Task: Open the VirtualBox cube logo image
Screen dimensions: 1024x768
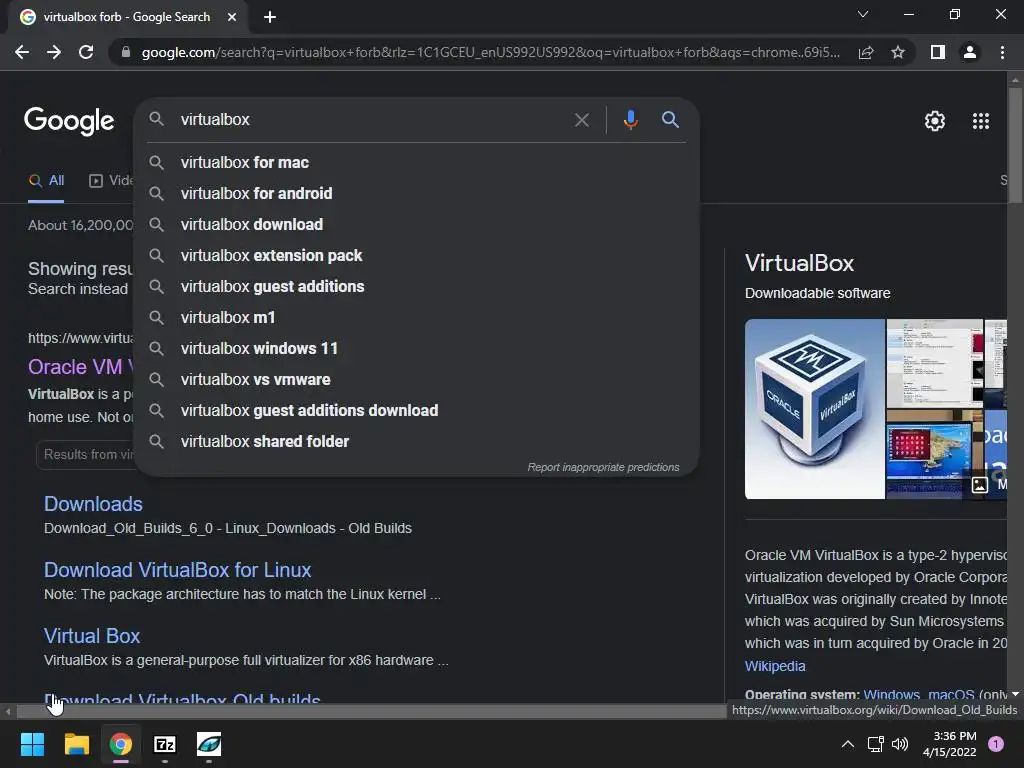Action: point(814,409)
